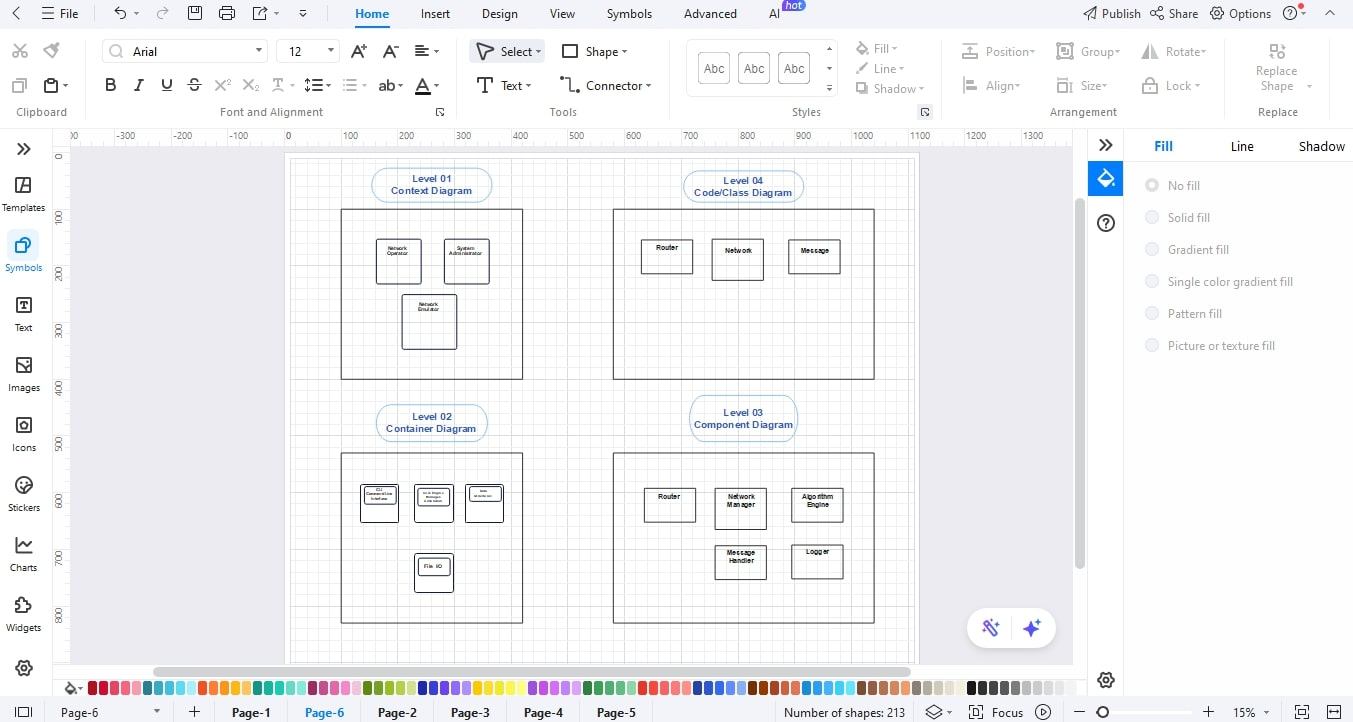Open the AI assistant sparkle icon

coord(1032,627)
